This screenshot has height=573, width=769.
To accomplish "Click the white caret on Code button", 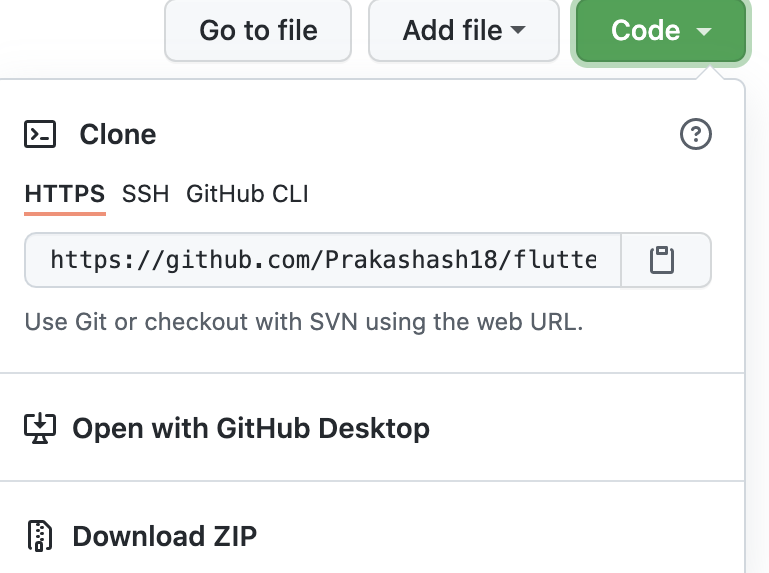I will pos(704,32).
